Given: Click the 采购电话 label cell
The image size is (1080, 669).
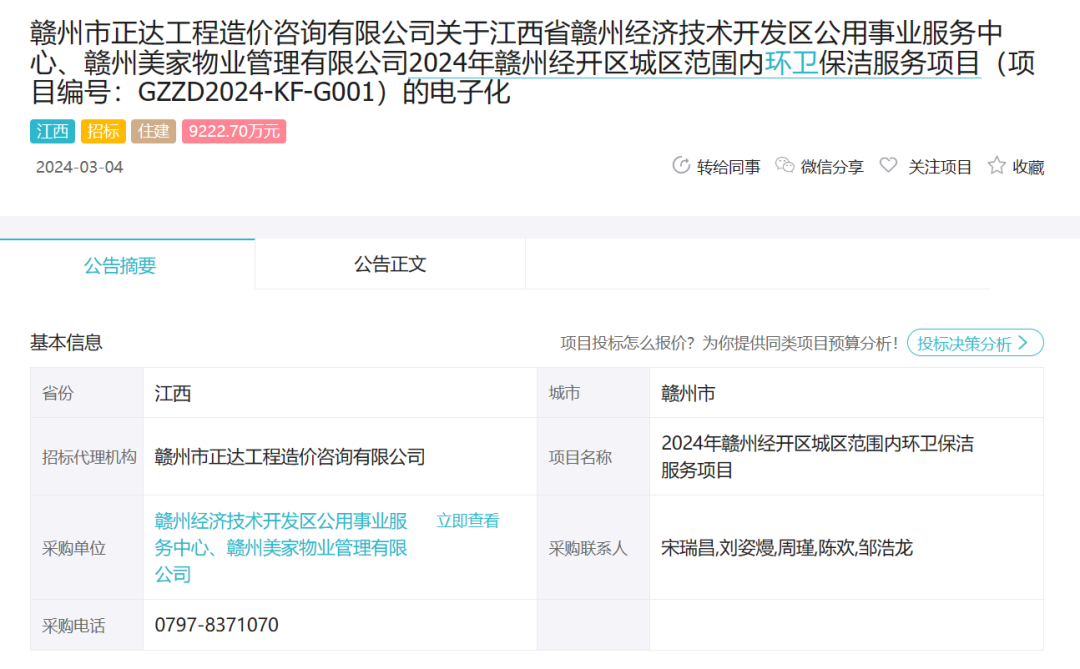Looking at the screenshot, I should [87, 625].
